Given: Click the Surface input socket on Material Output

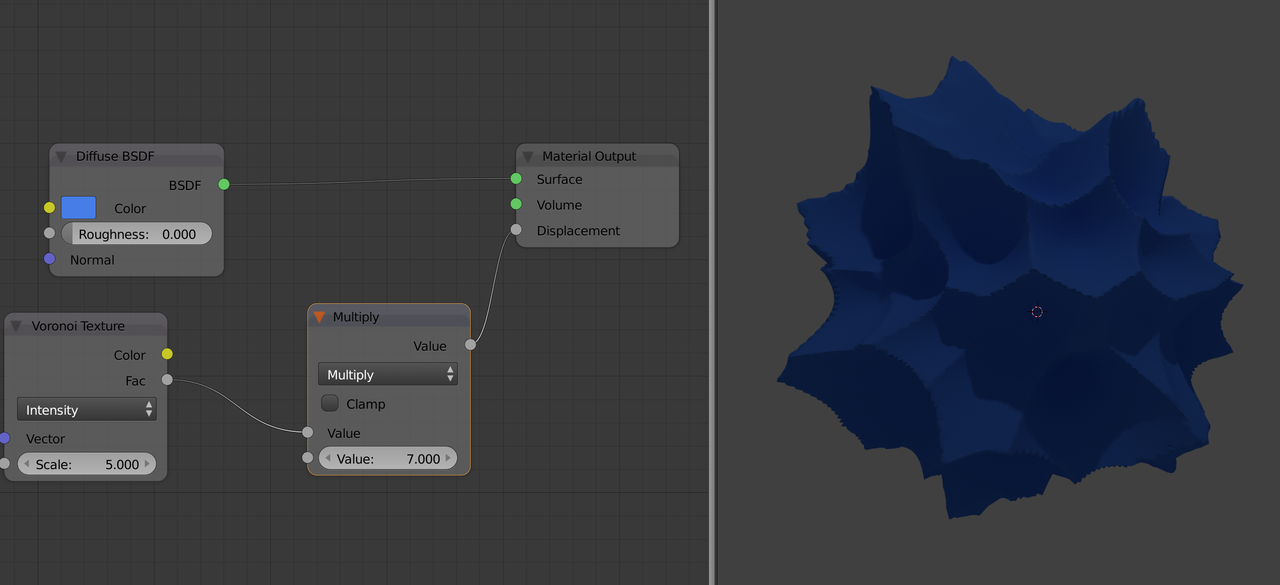Looking at the screenshot, I should [x=516, y=179].
